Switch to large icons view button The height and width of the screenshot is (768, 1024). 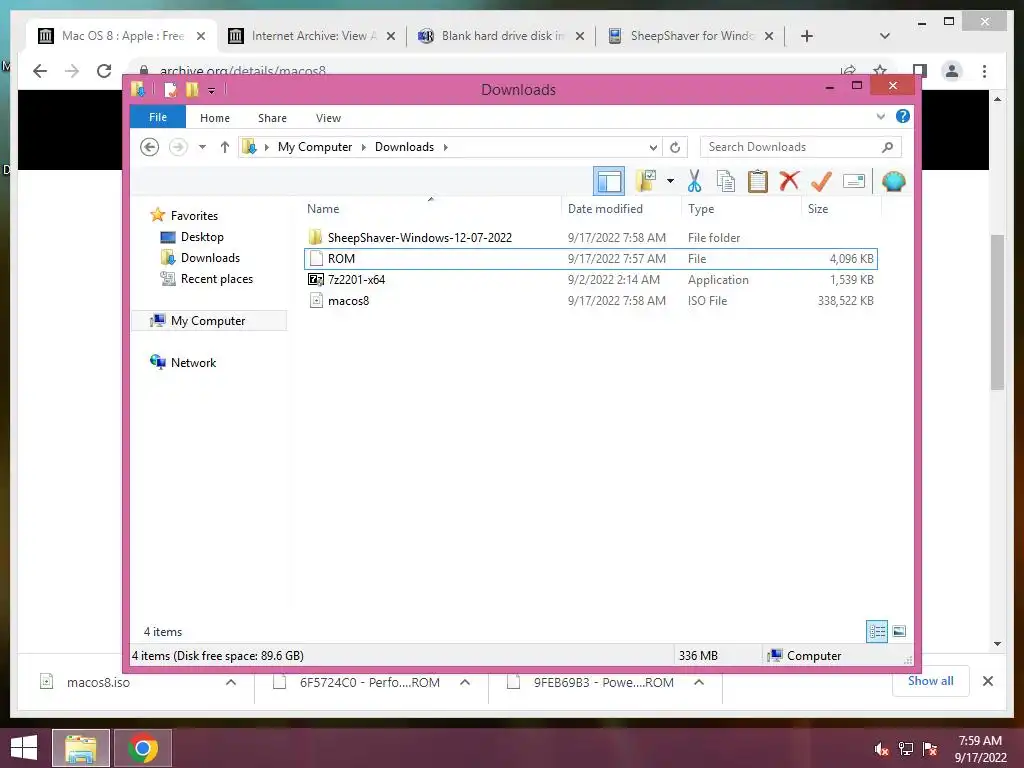[x=899, y=631]
